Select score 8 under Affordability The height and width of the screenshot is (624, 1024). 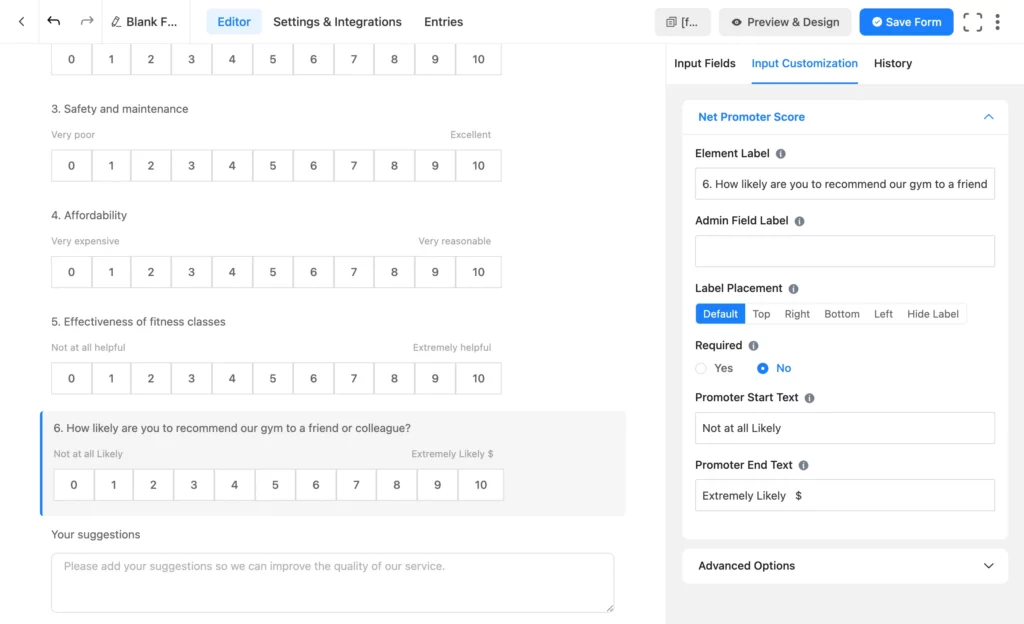click(x=394, y=272)
